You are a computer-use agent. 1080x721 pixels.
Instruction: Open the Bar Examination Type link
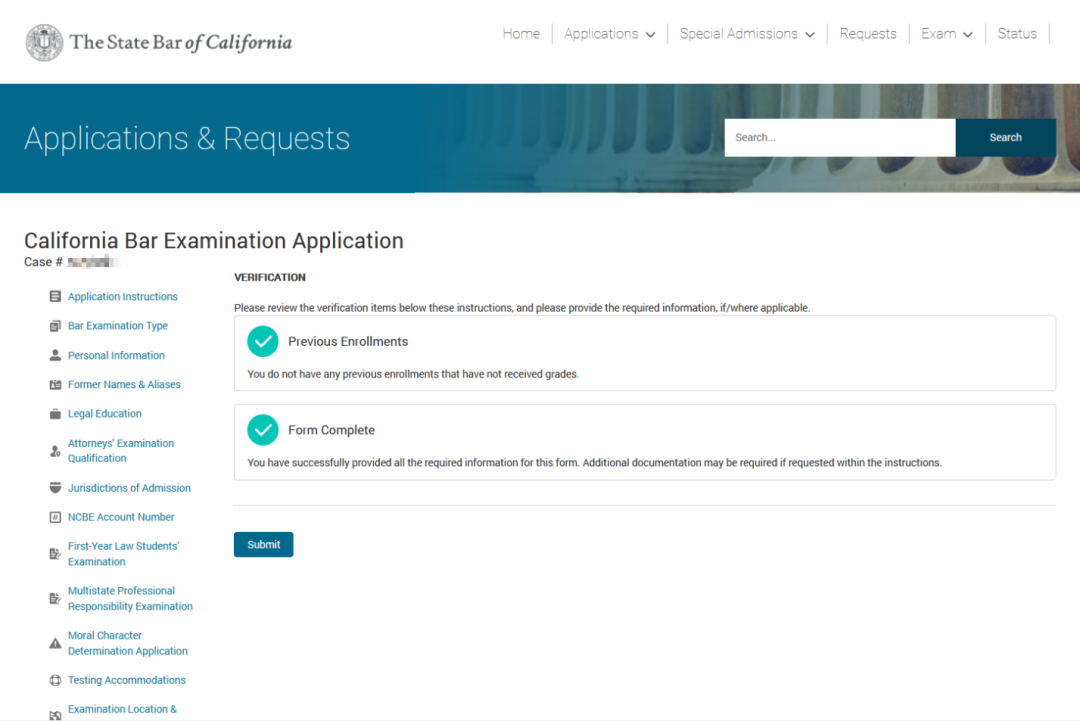point(118,326)
